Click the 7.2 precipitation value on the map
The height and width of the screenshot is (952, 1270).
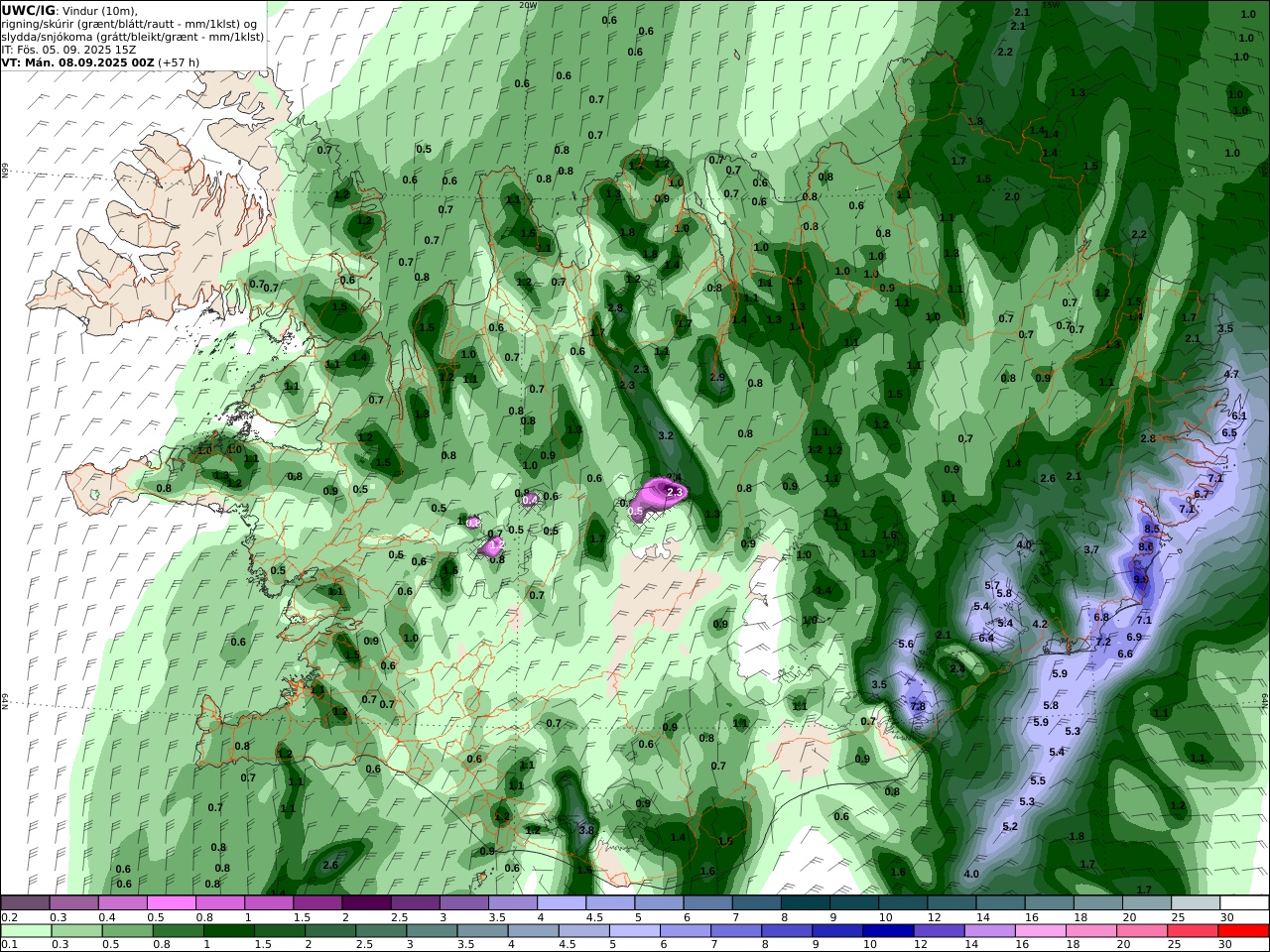(1102, 643)
